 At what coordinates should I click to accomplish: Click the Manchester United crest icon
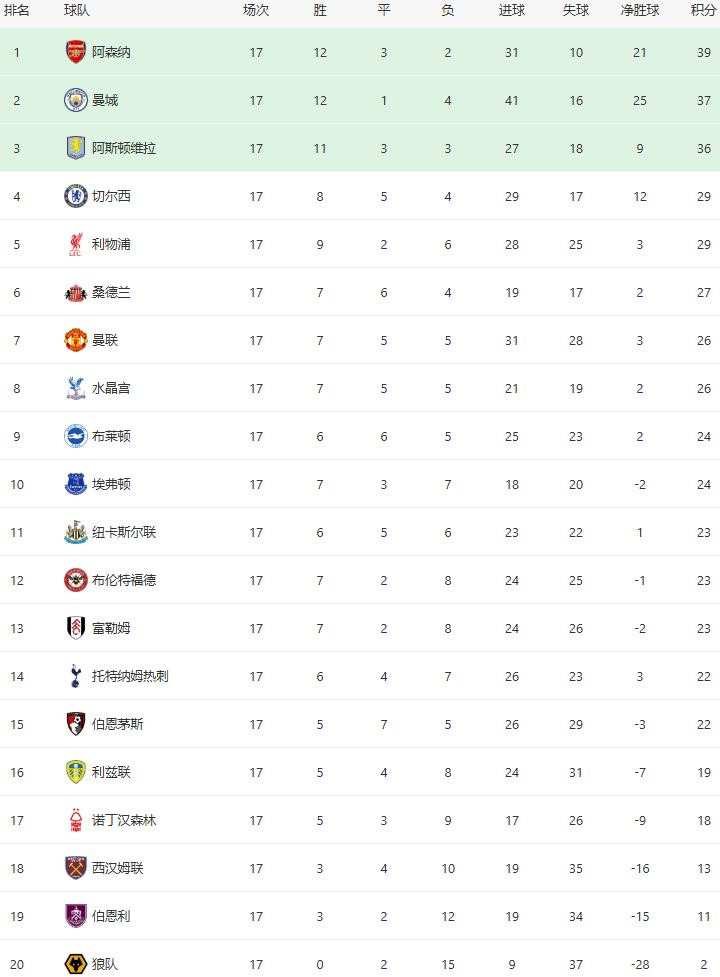click(76, 340)
